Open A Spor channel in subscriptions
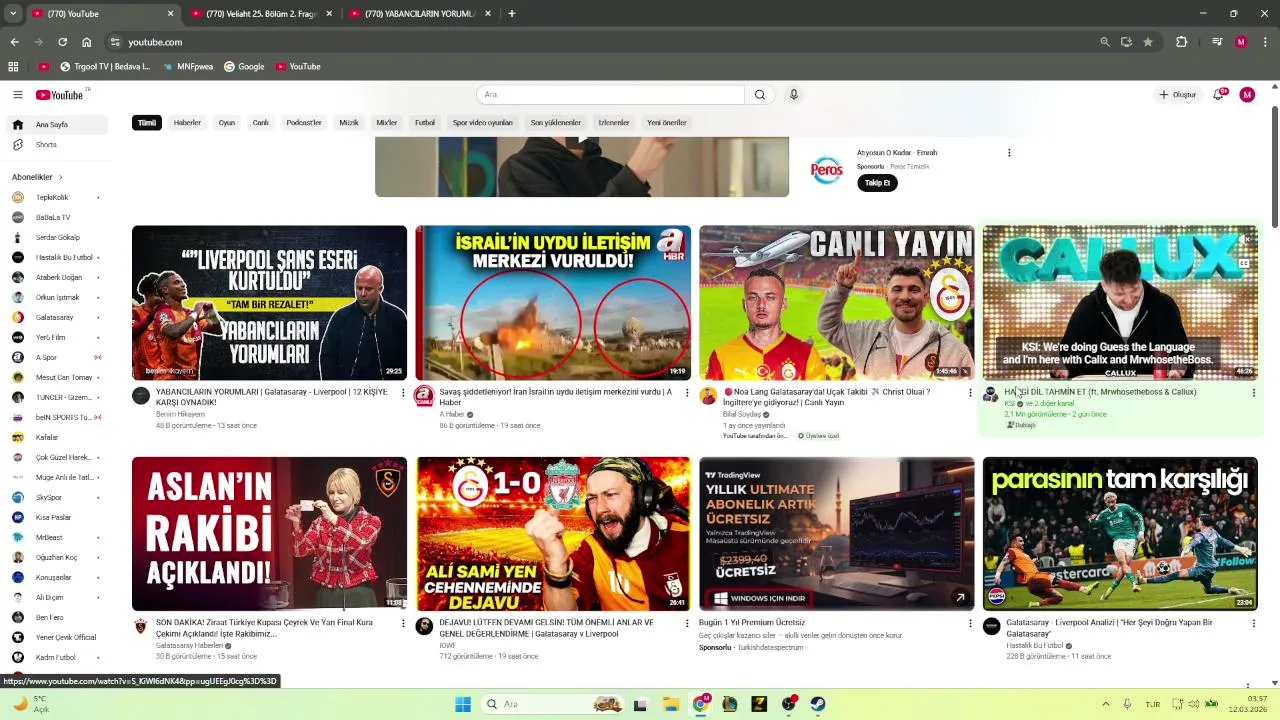 [x=56, y=357]
